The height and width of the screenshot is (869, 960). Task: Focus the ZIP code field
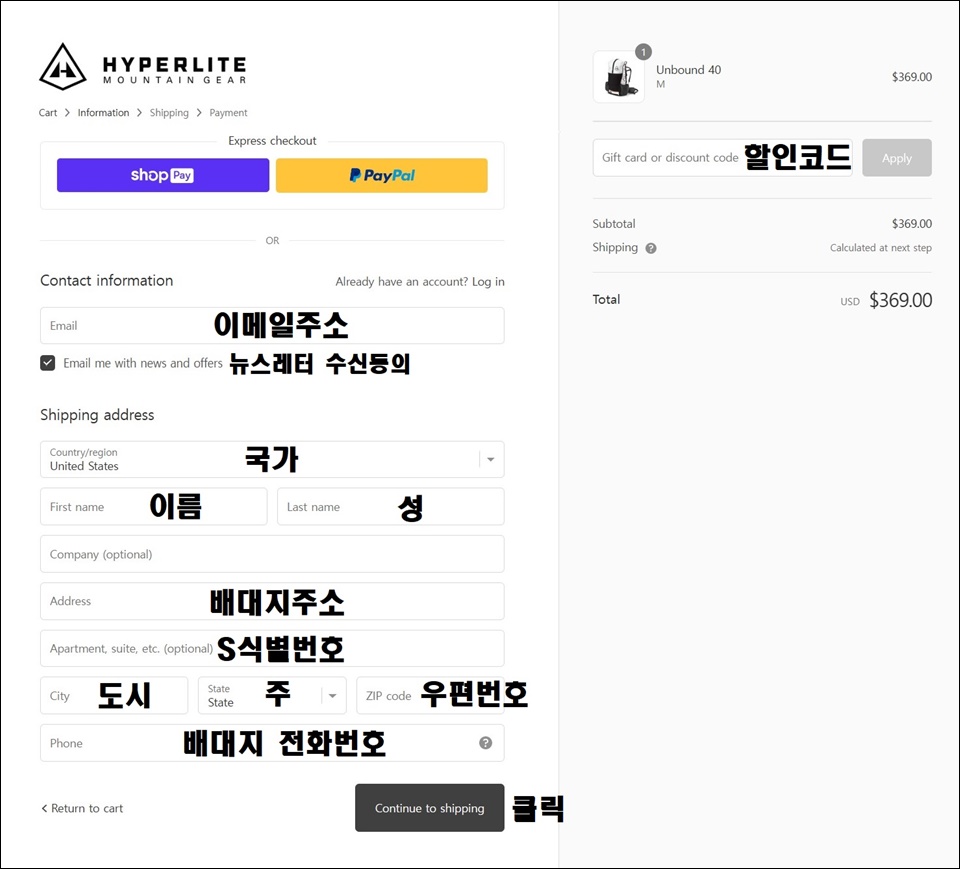[430, 696]
